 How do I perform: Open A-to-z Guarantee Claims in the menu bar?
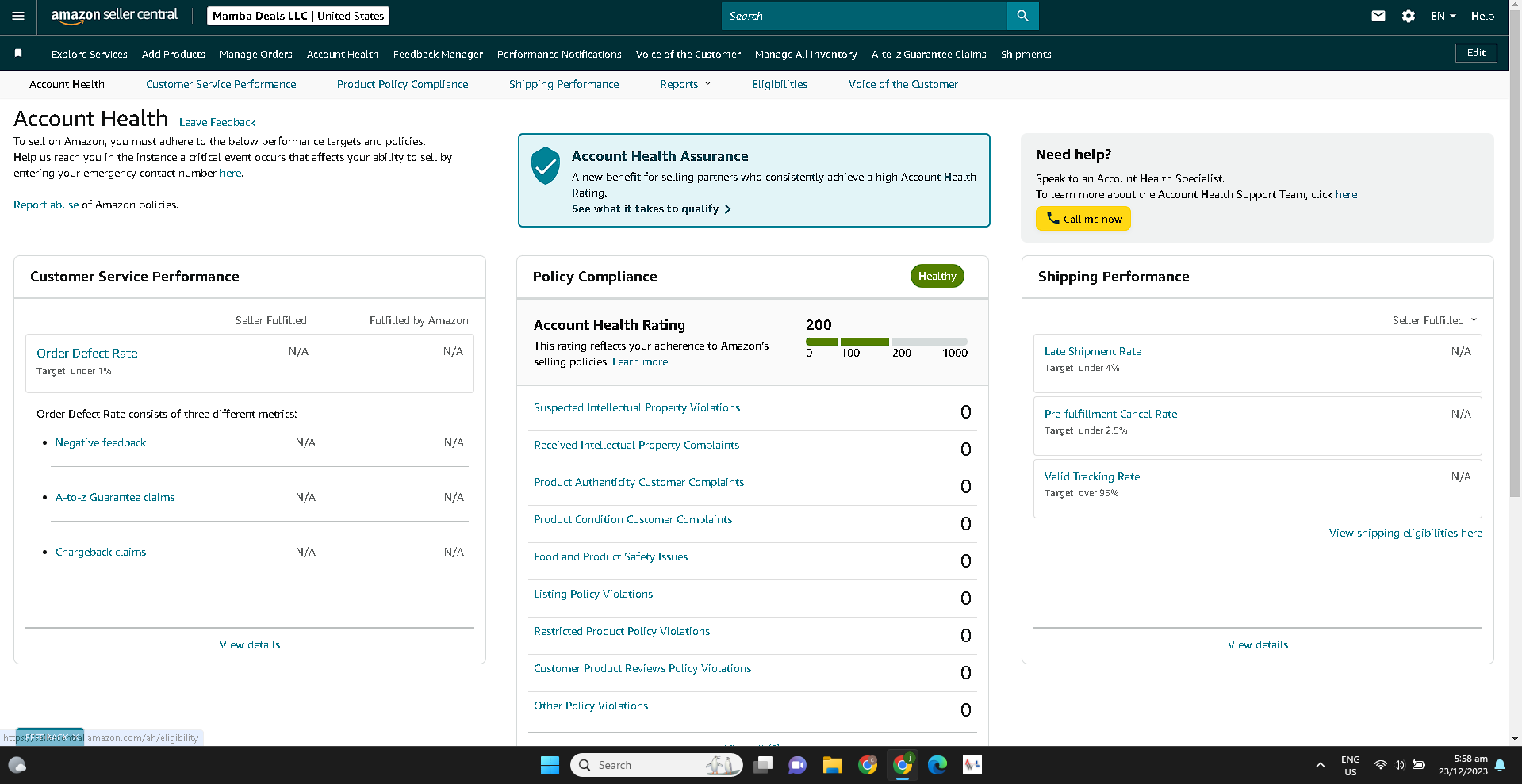pos(929,54)
